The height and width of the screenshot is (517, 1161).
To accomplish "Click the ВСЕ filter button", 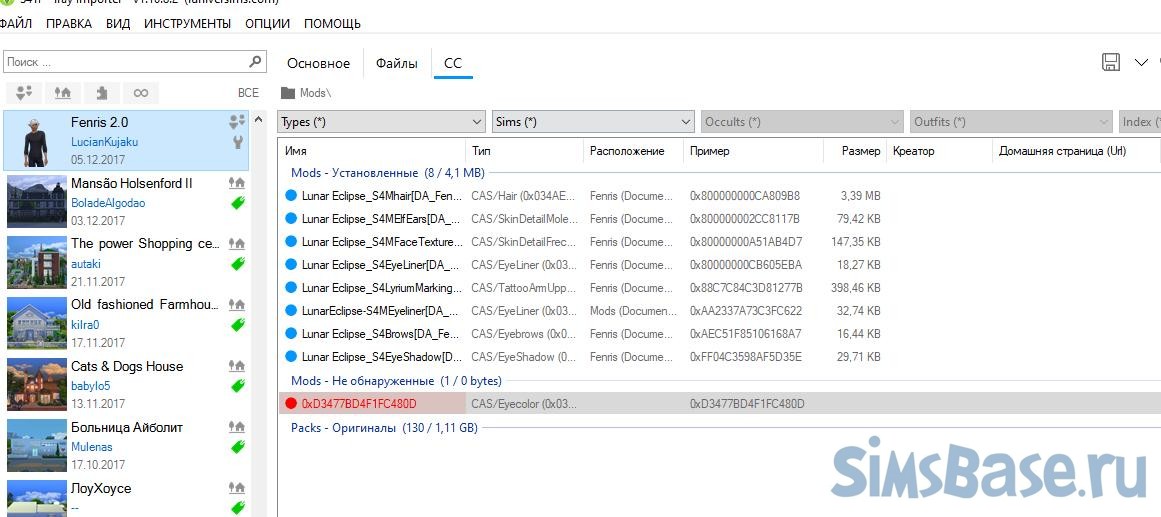I will point(248,93).
